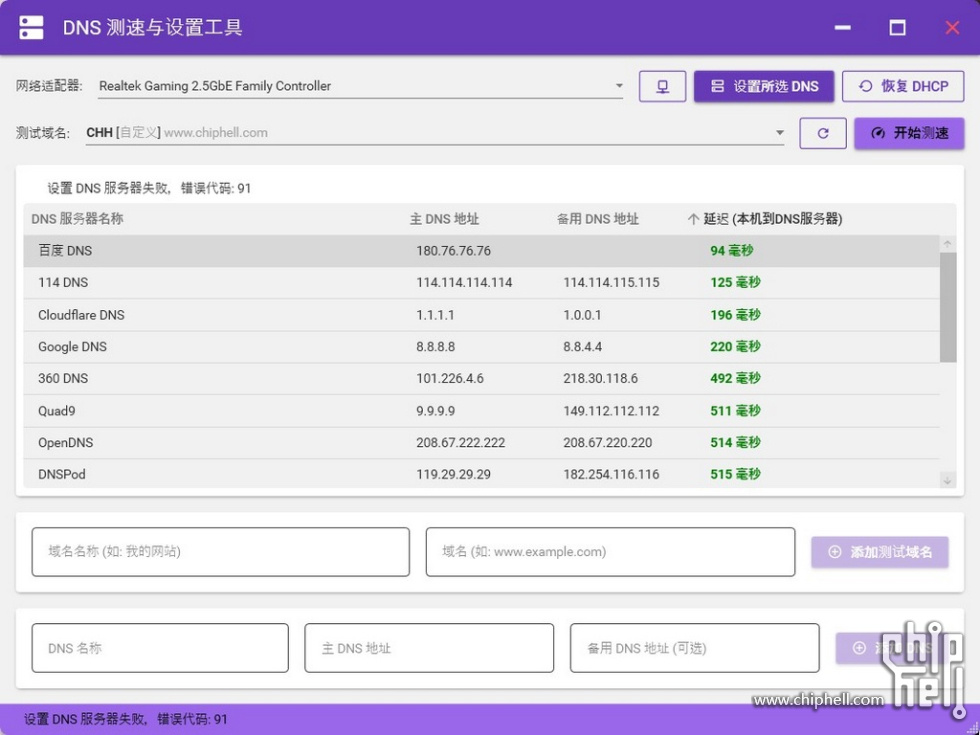980x735 pixels.
Task: Click the network adapter monitor icon button
Action: point(662,86)
